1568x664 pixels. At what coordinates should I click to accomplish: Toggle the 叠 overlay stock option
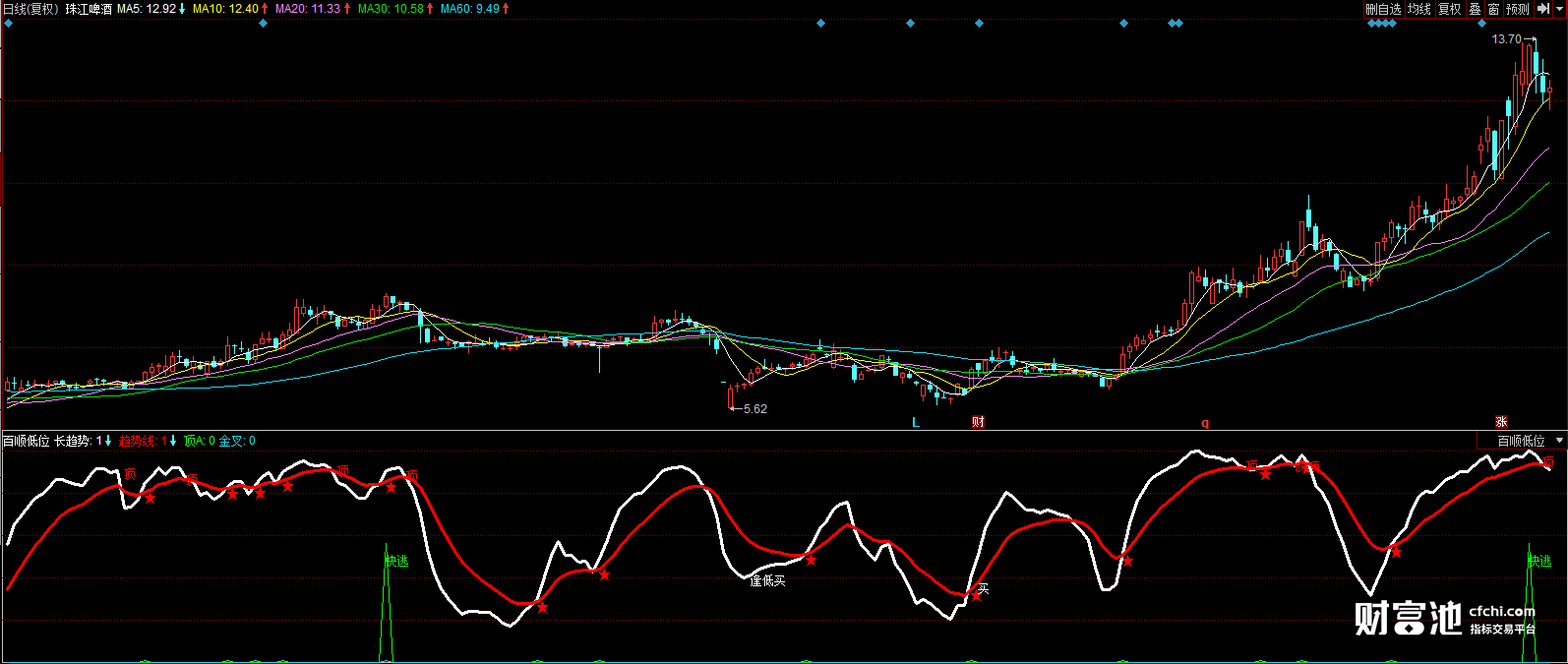pos(1475,9)
